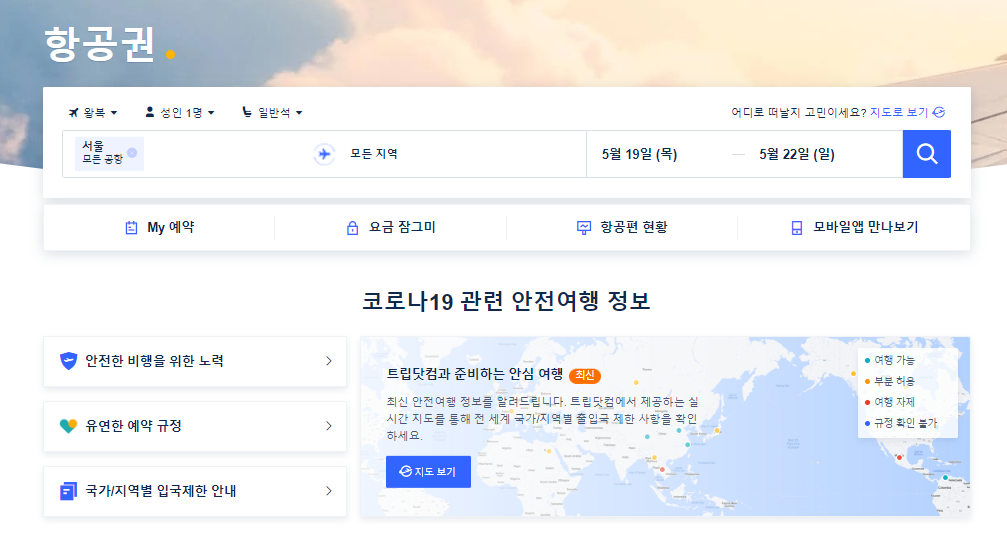1007x536 pixels.
Task: Click the 코로나19 관련 안전여행 정보 heading
Action: coord(506,301)
